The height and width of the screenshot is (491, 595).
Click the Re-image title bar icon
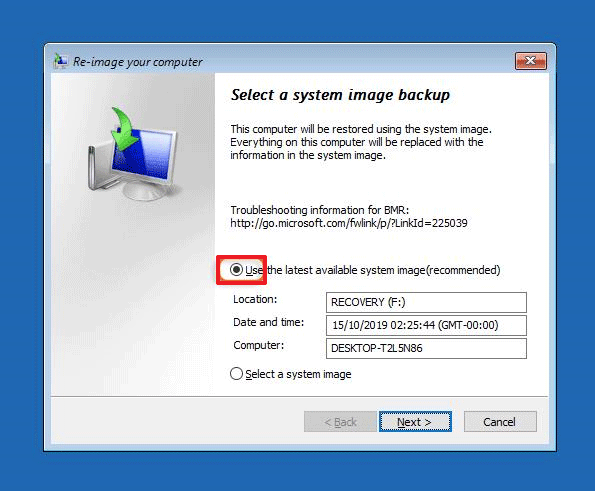pyautogui.click(x=61, y=61)
